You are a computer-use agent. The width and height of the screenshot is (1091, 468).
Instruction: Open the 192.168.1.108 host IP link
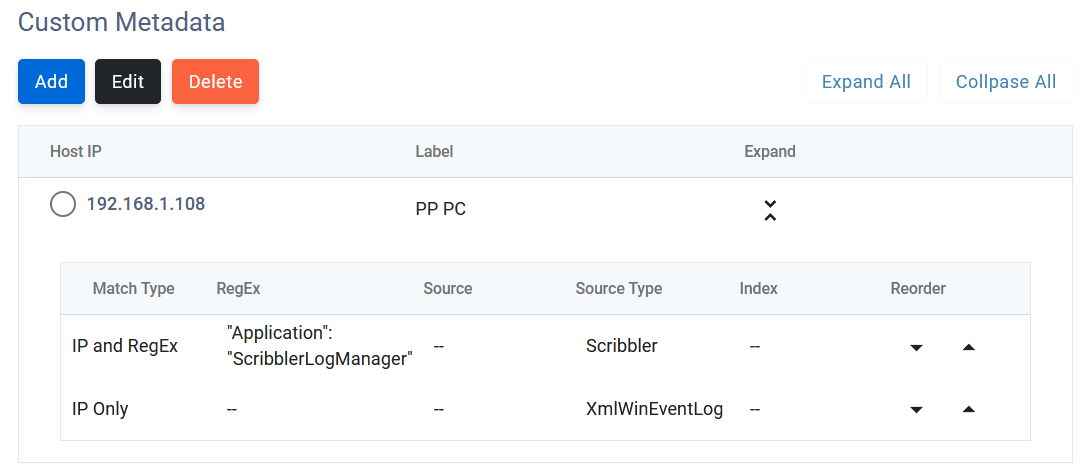[146, 204]
